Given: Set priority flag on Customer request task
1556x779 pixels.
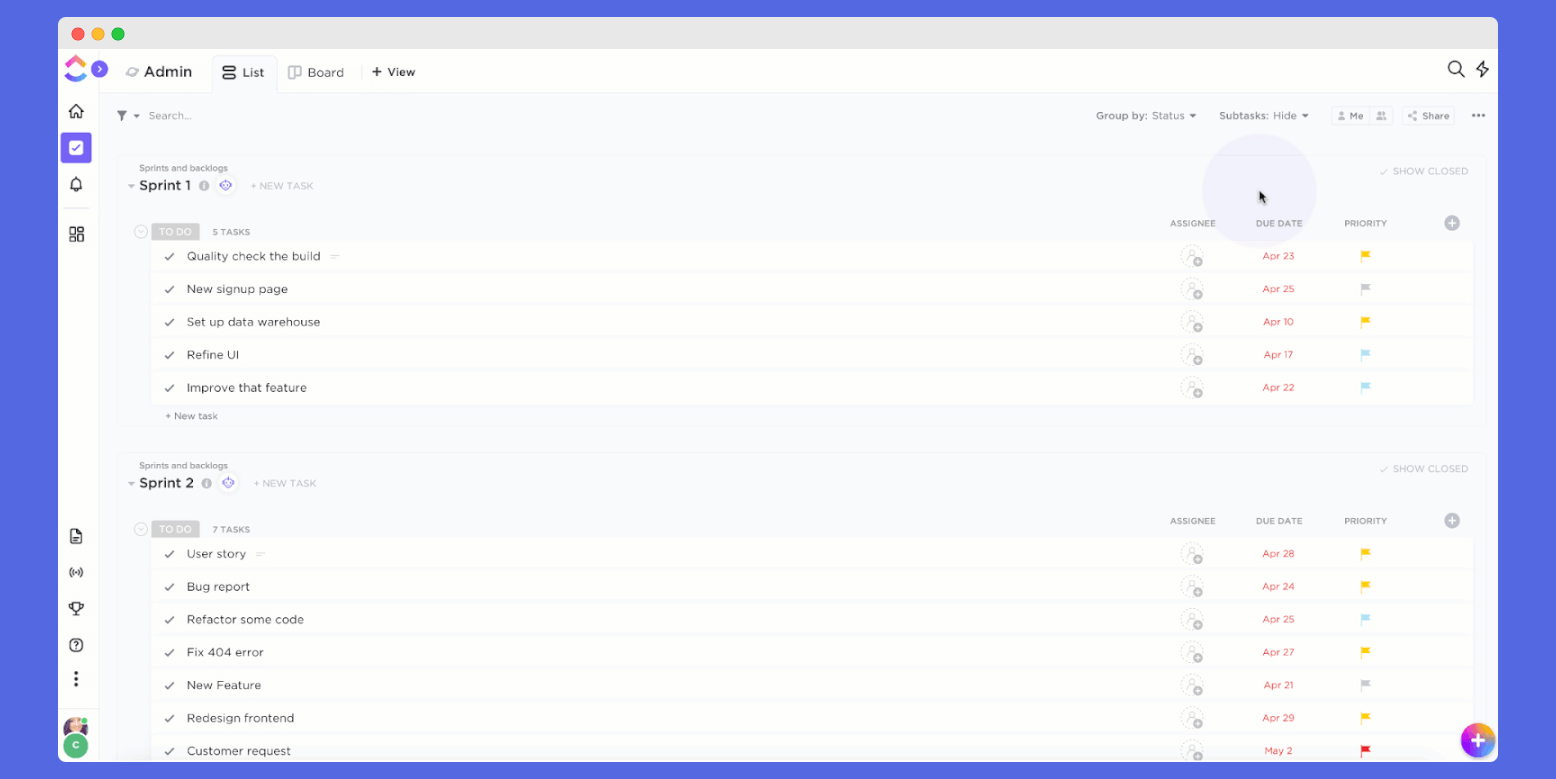Looking at the screenshot, I should tap(1364, 751).
